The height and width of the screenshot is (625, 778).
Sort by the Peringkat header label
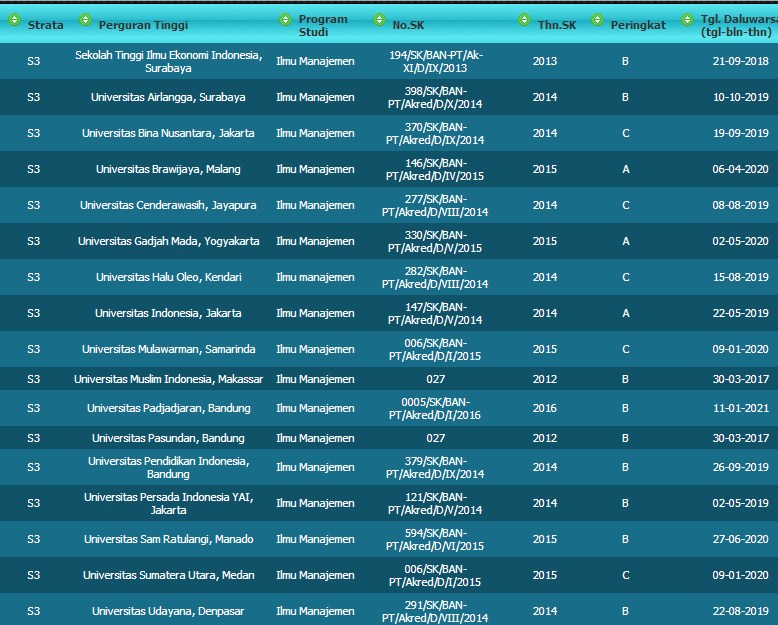(638, 25)
